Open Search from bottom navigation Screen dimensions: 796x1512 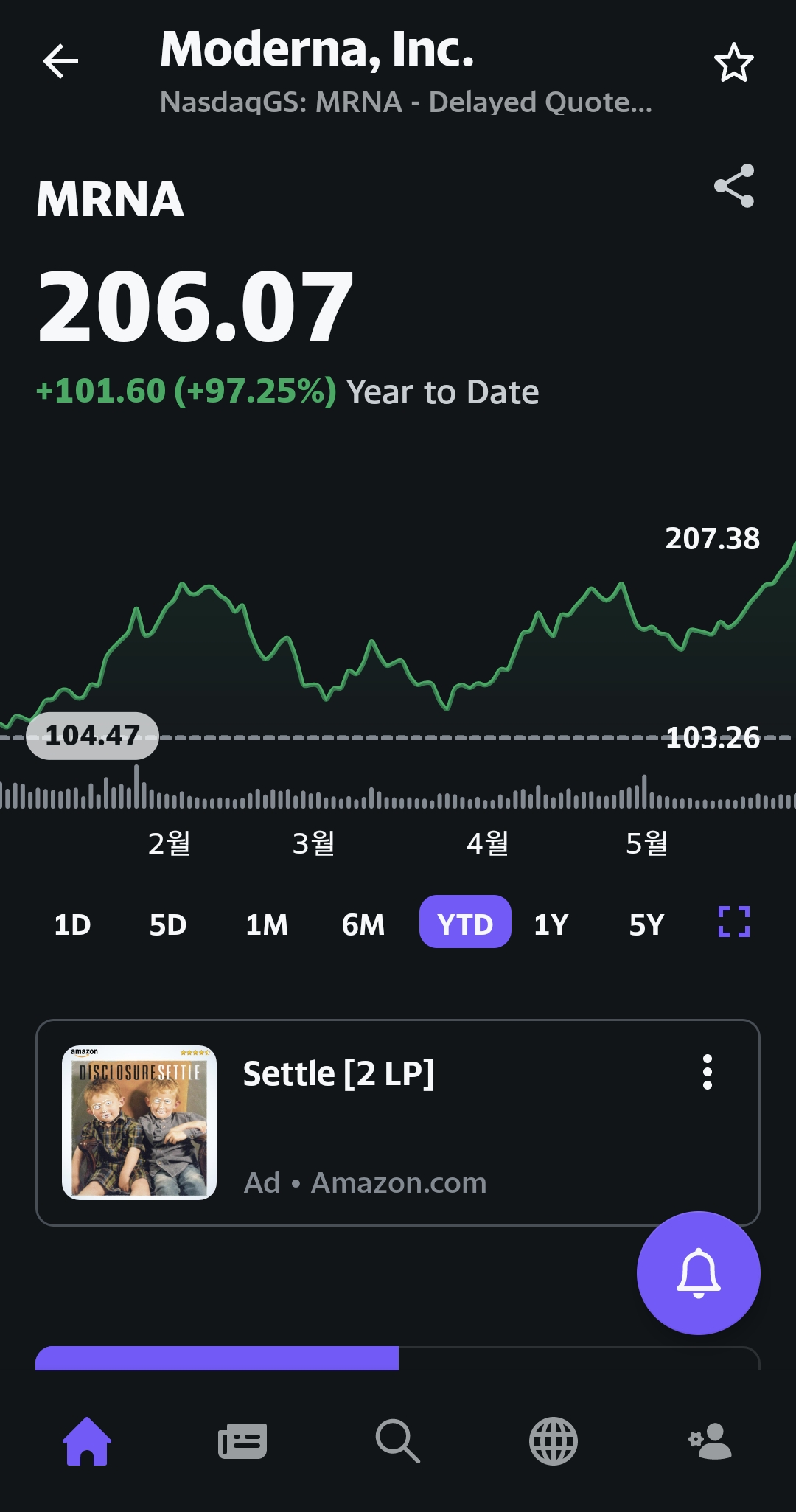[397, 1441]
